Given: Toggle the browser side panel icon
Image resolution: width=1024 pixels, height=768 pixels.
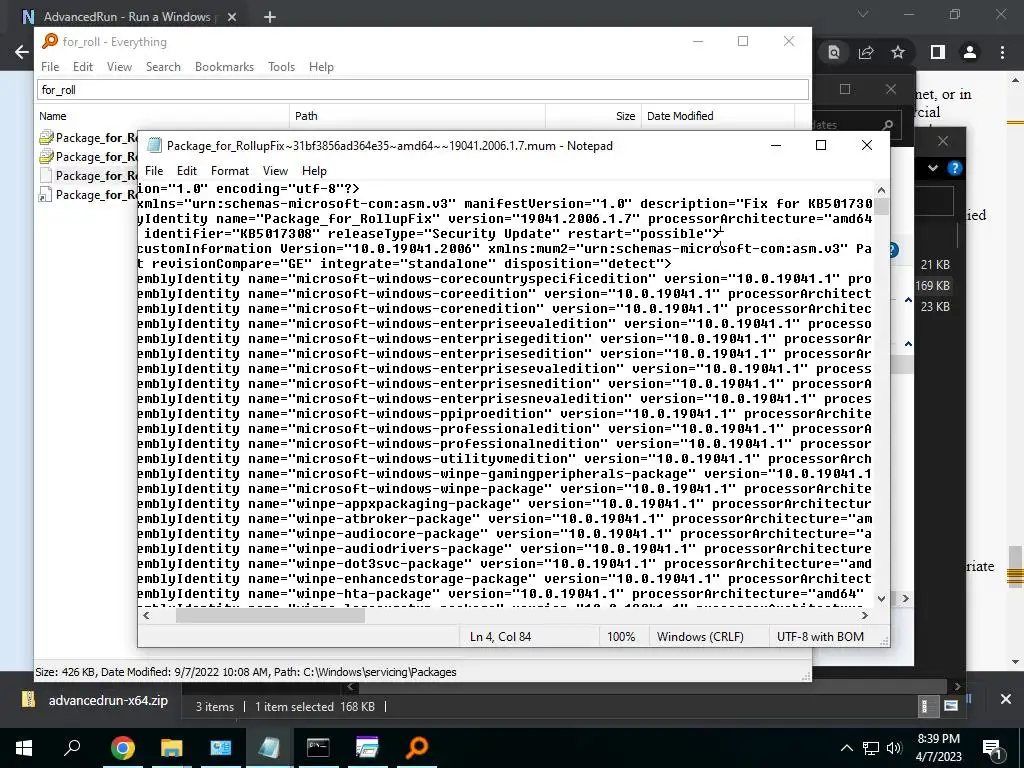Looking at the screenshot, I should [x=938, y=52].
